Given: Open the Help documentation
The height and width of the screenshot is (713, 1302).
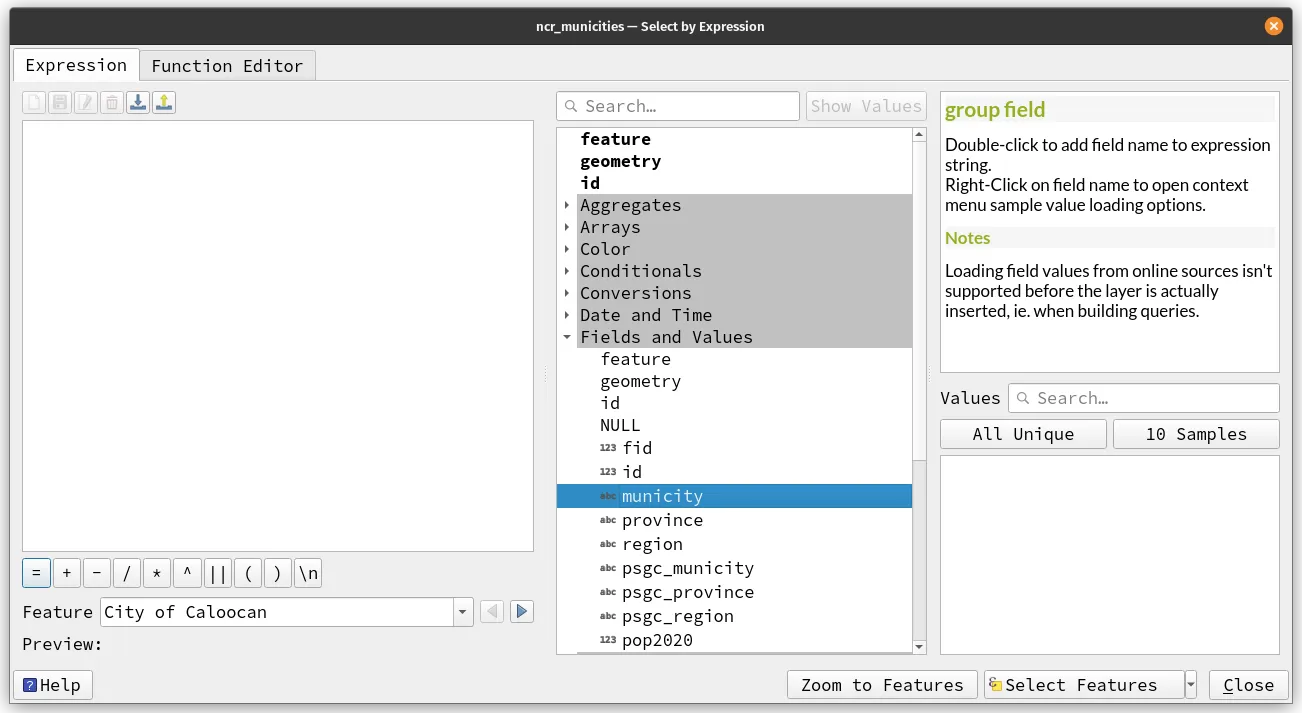Looking at the screenshot, I should [52, 685].
